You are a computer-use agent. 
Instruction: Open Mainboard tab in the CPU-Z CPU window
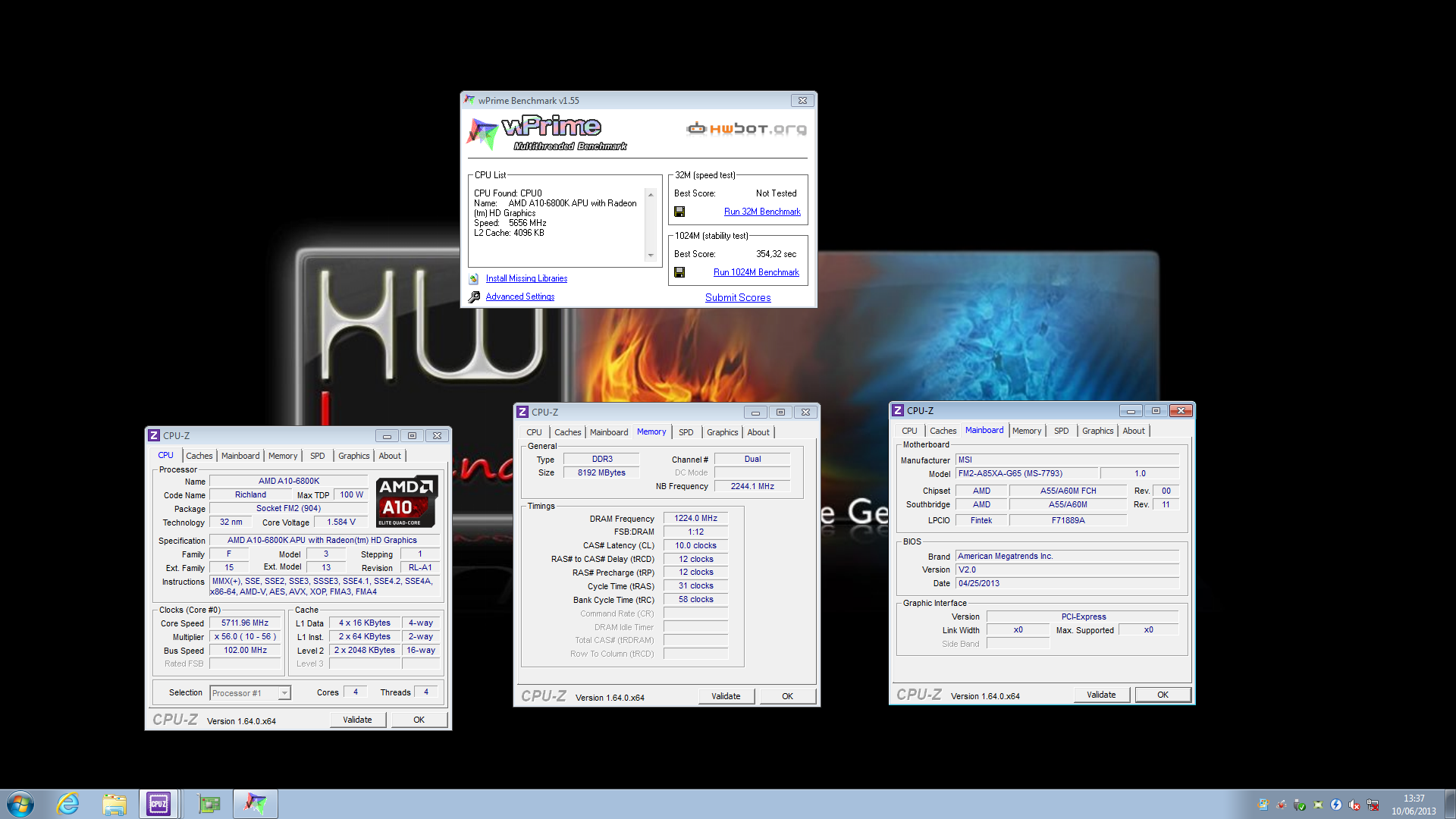click(240, 456)
